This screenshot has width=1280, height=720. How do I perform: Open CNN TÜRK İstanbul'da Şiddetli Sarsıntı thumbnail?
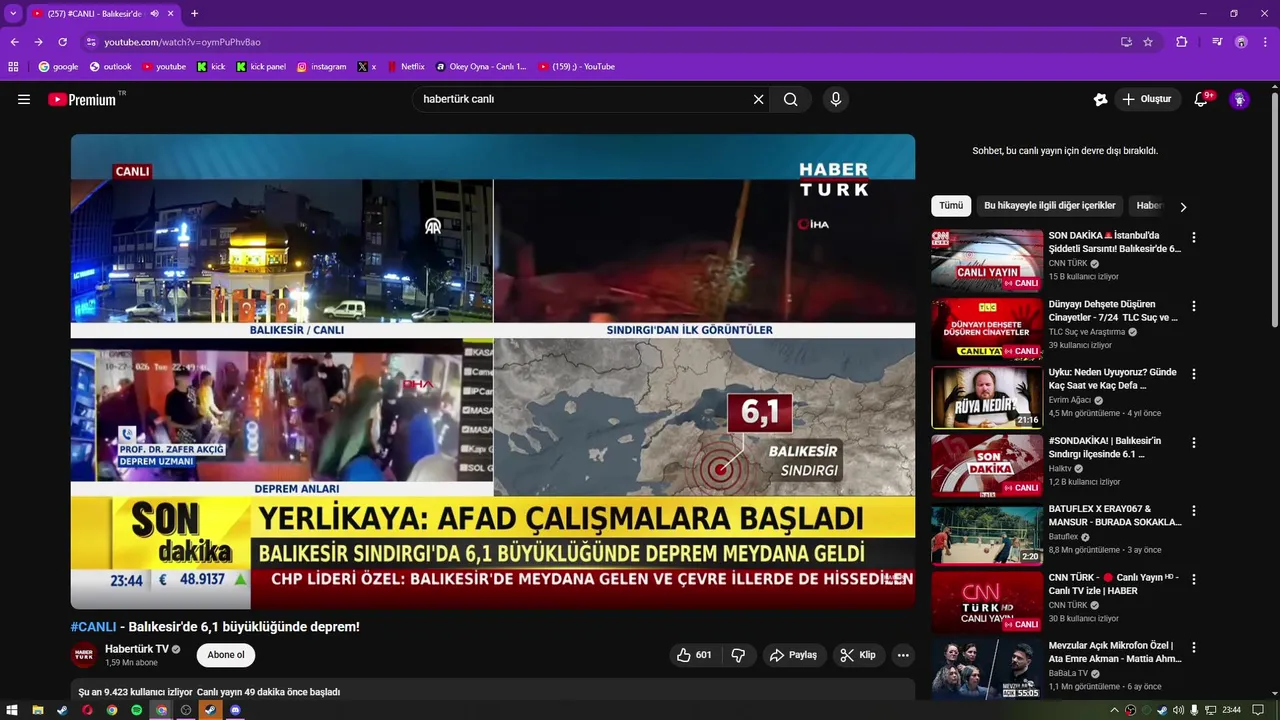(987, 260)
